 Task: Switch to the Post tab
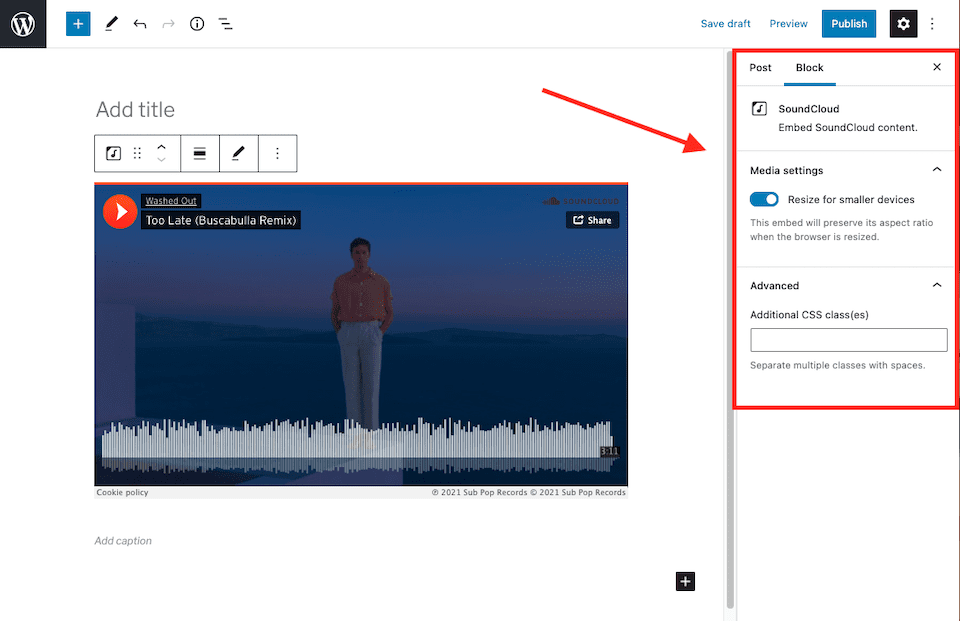[x=760, y=67]
